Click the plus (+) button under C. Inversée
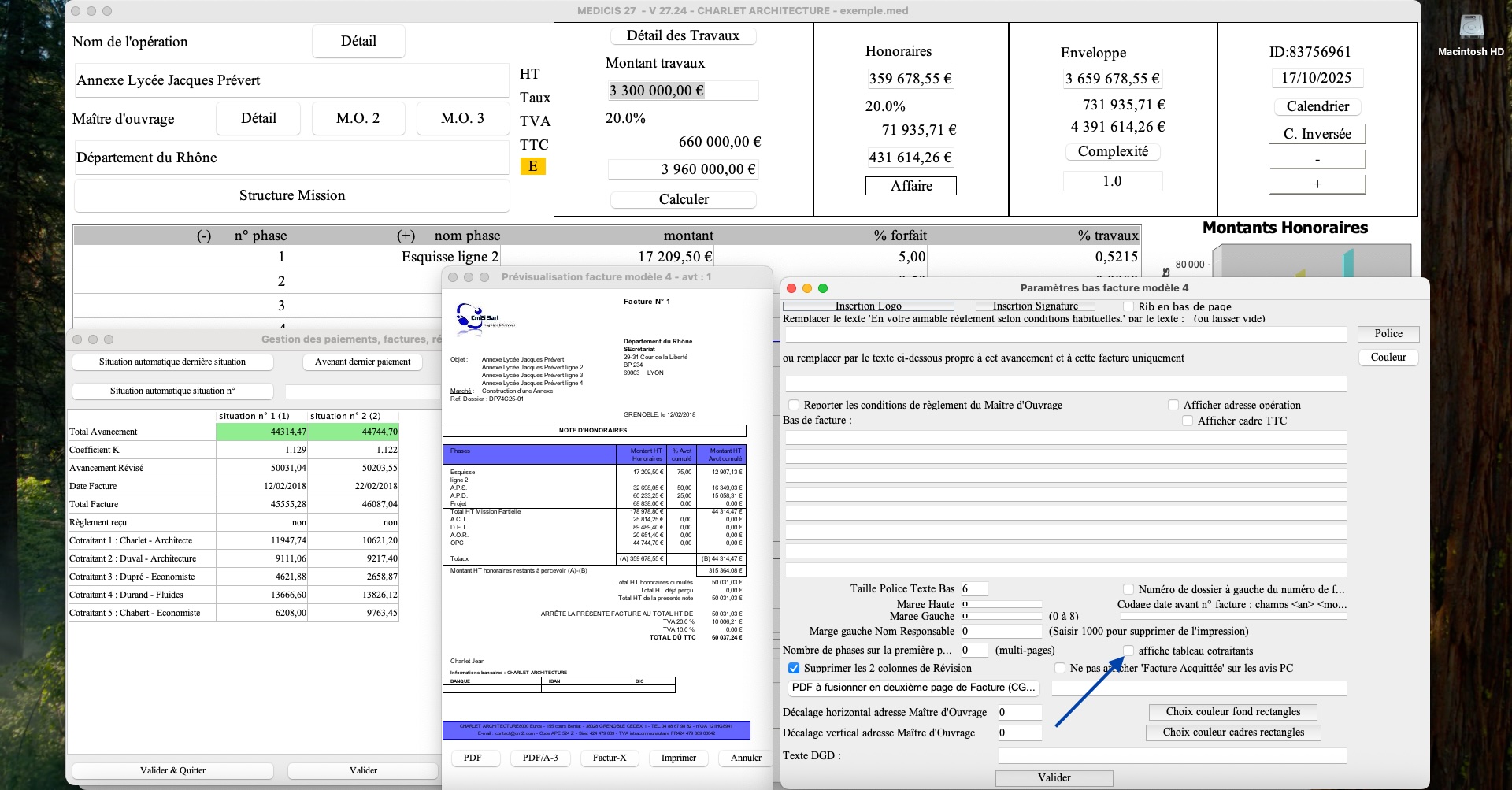 pos(1317,184)
